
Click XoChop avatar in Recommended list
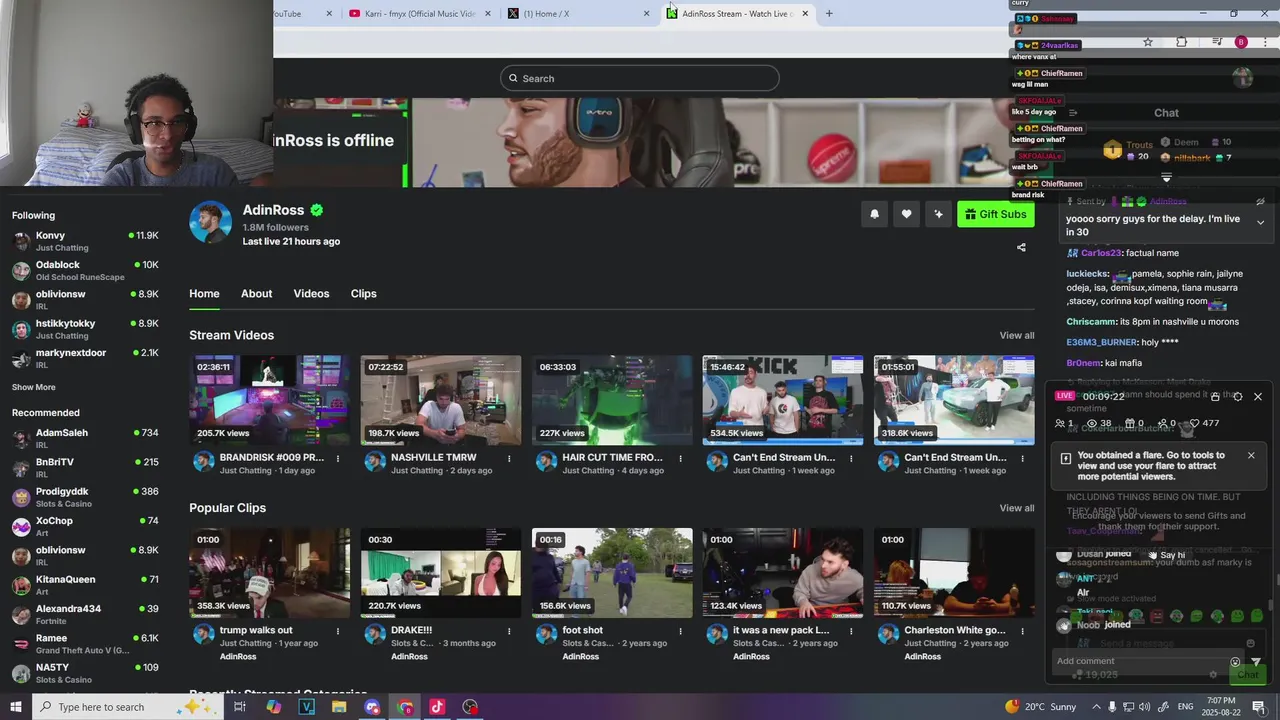pyautogui.click(x=21, y=526)
